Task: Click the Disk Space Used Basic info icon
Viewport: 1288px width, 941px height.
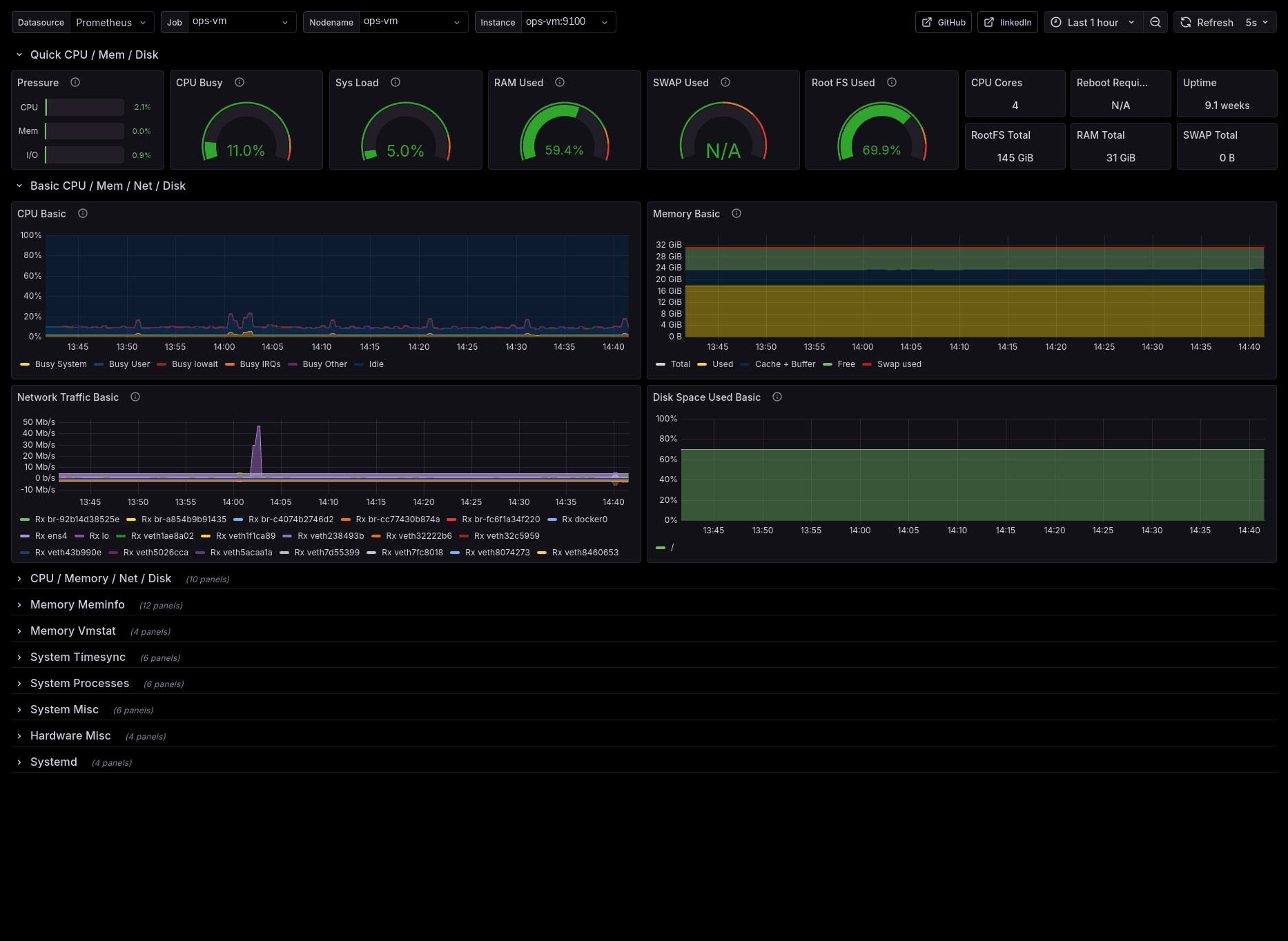Action: point(777,397)
